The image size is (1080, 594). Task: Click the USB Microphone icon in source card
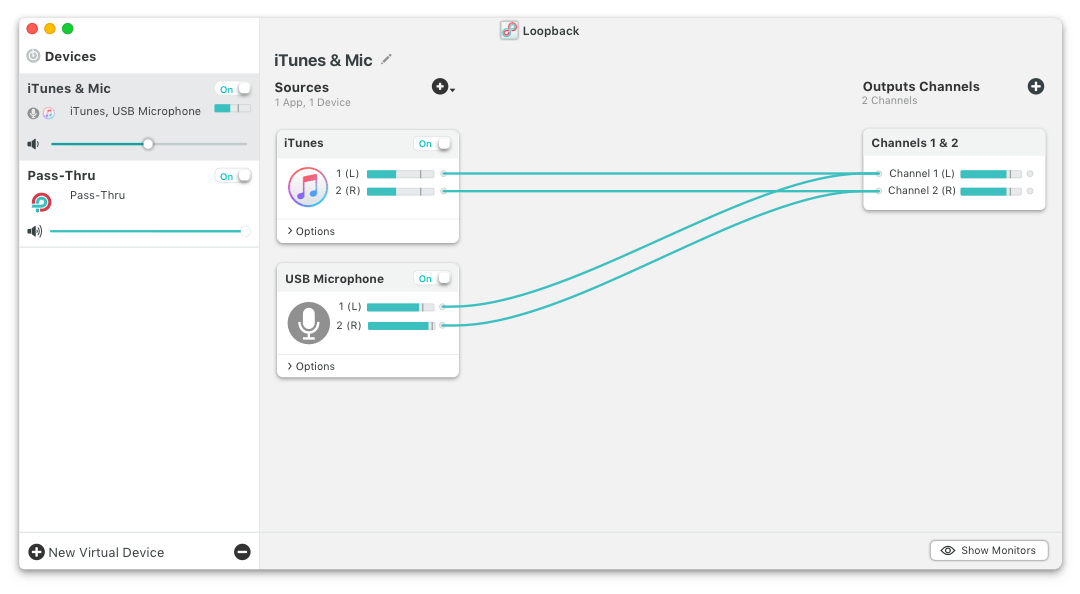tap(309, 322)
